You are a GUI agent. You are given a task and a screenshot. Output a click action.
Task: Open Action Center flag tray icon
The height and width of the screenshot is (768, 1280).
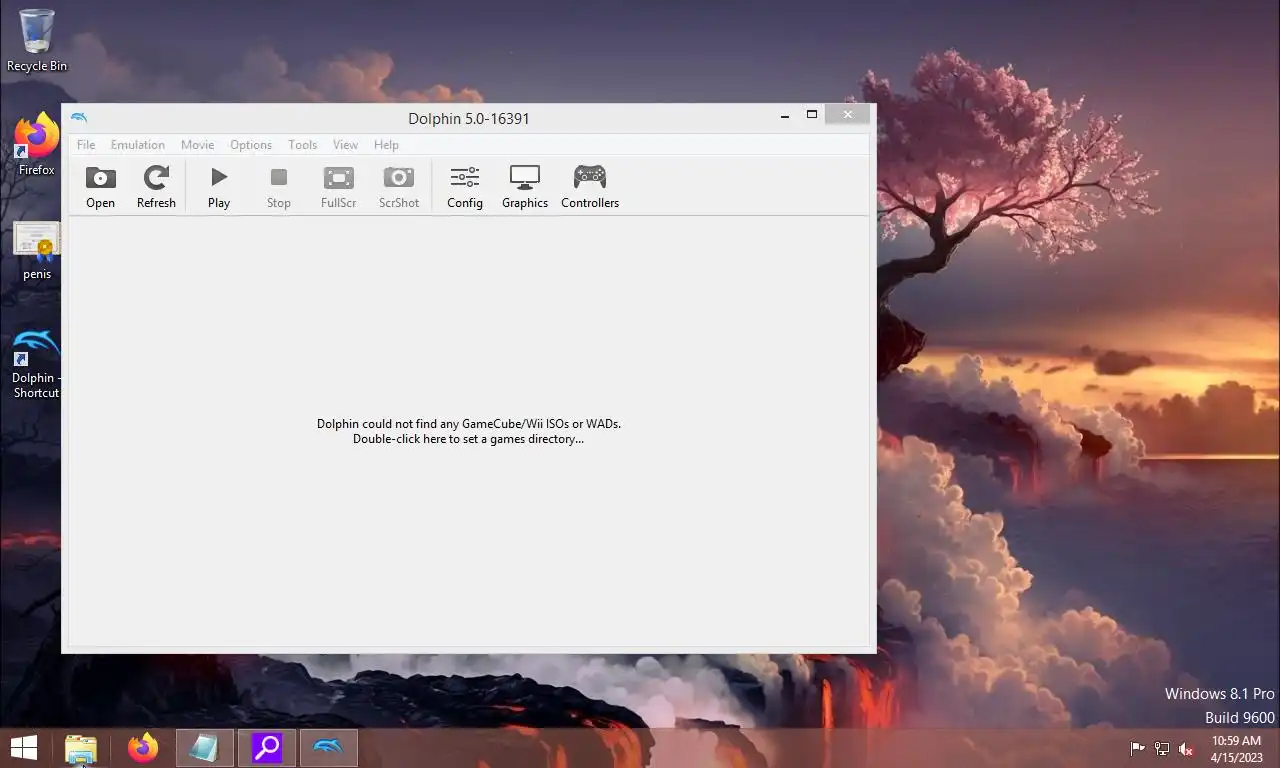[1138, 748]
